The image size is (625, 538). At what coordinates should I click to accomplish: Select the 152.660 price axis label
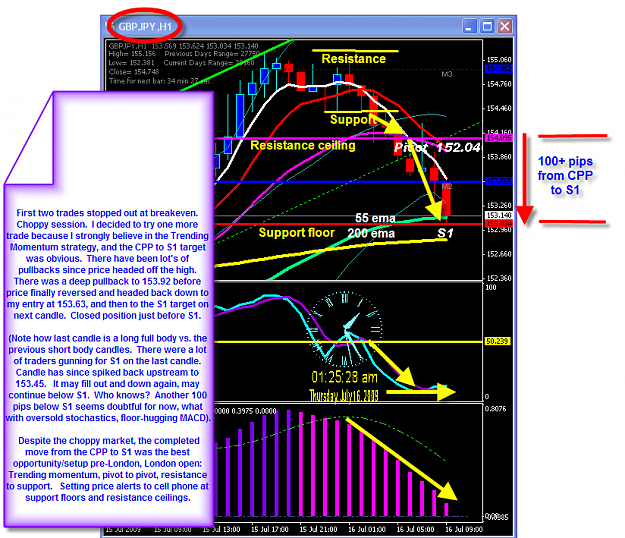499,254
